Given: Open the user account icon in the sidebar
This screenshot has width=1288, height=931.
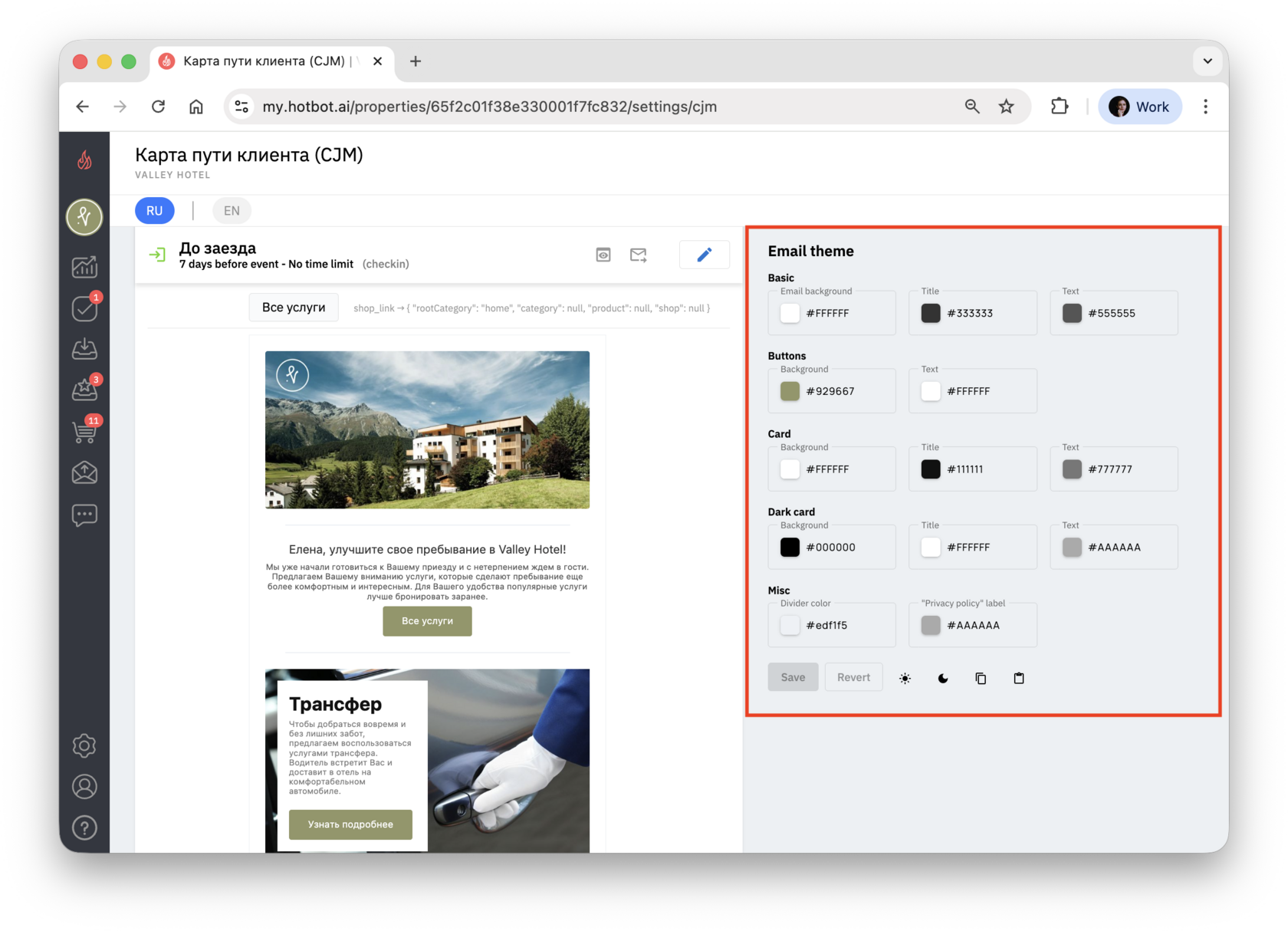Looking at the screenshot, I should click(x=84, y=787).
